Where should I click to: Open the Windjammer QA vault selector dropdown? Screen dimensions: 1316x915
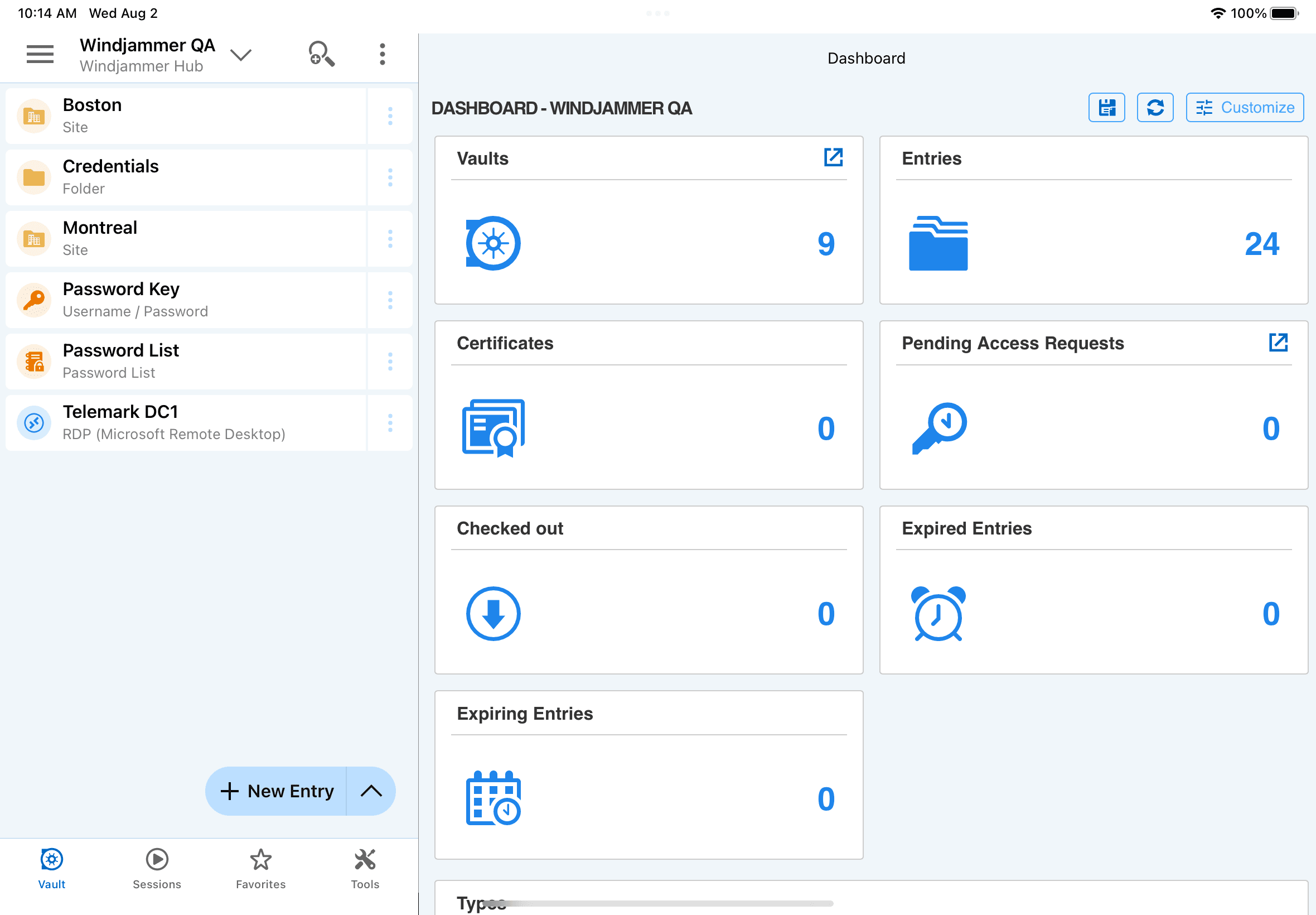241,55
